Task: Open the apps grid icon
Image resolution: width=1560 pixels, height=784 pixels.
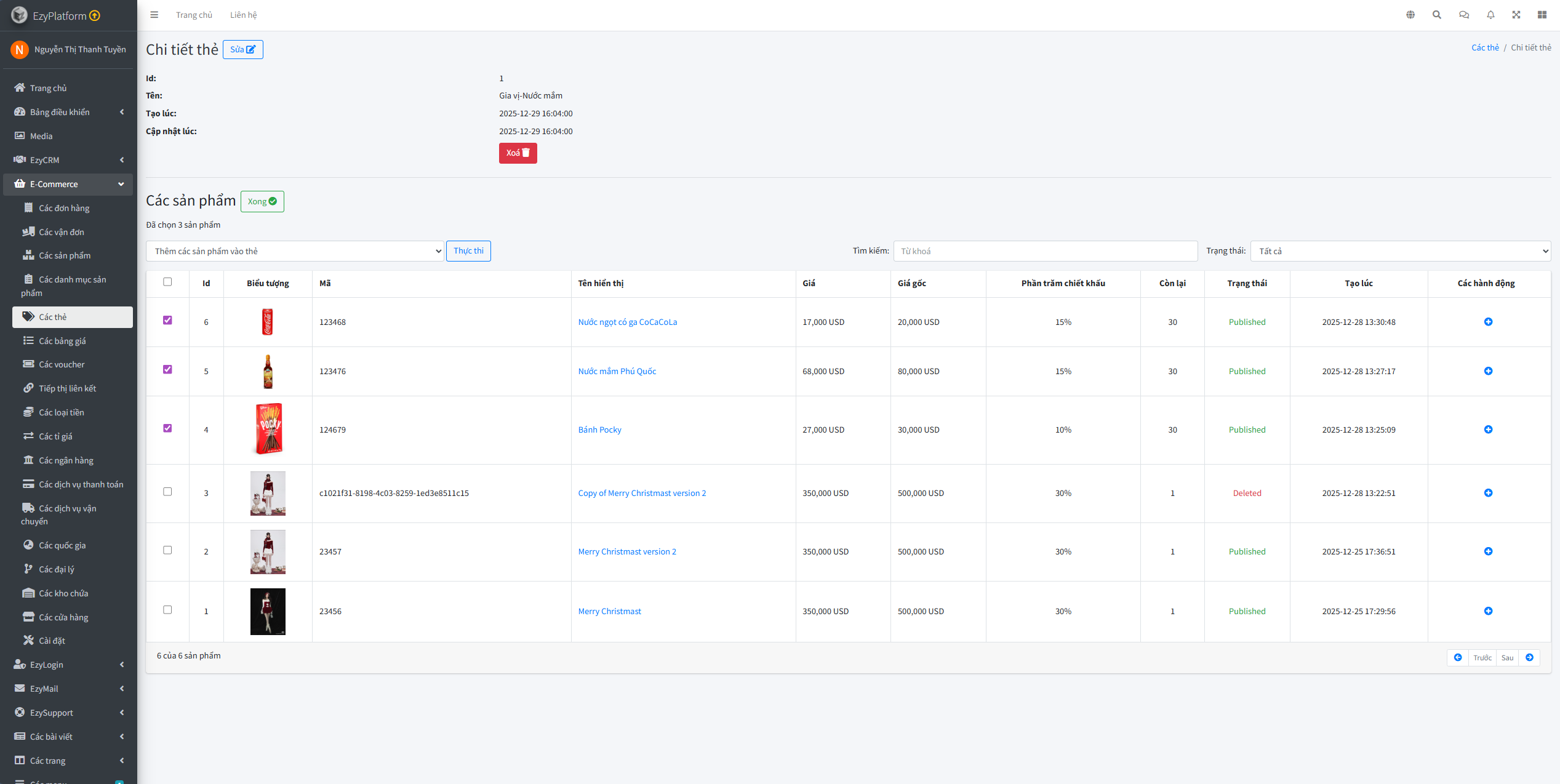Action: 1542,15
